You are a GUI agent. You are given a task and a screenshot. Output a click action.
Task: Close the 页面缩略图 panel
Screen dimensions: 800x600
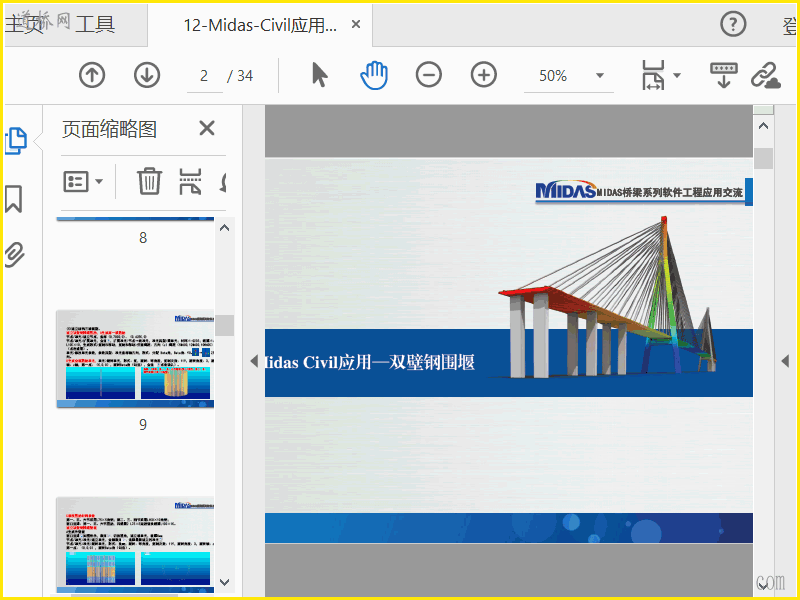pyautogui.click(x=207, y=128)
